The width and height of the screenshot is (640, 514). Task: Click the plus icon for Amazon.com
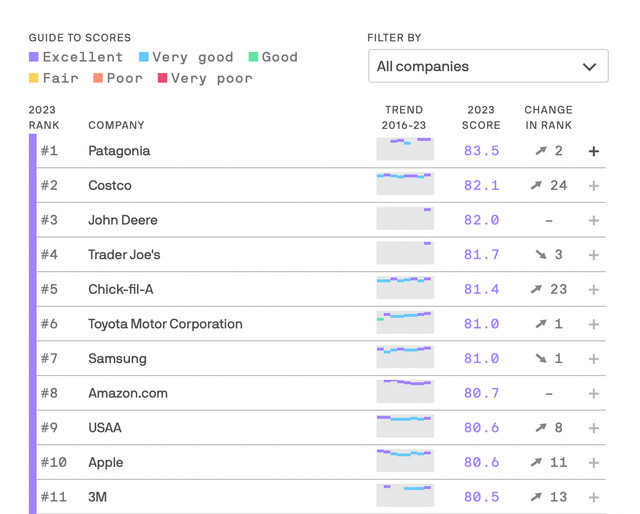[x=594, y=393]
